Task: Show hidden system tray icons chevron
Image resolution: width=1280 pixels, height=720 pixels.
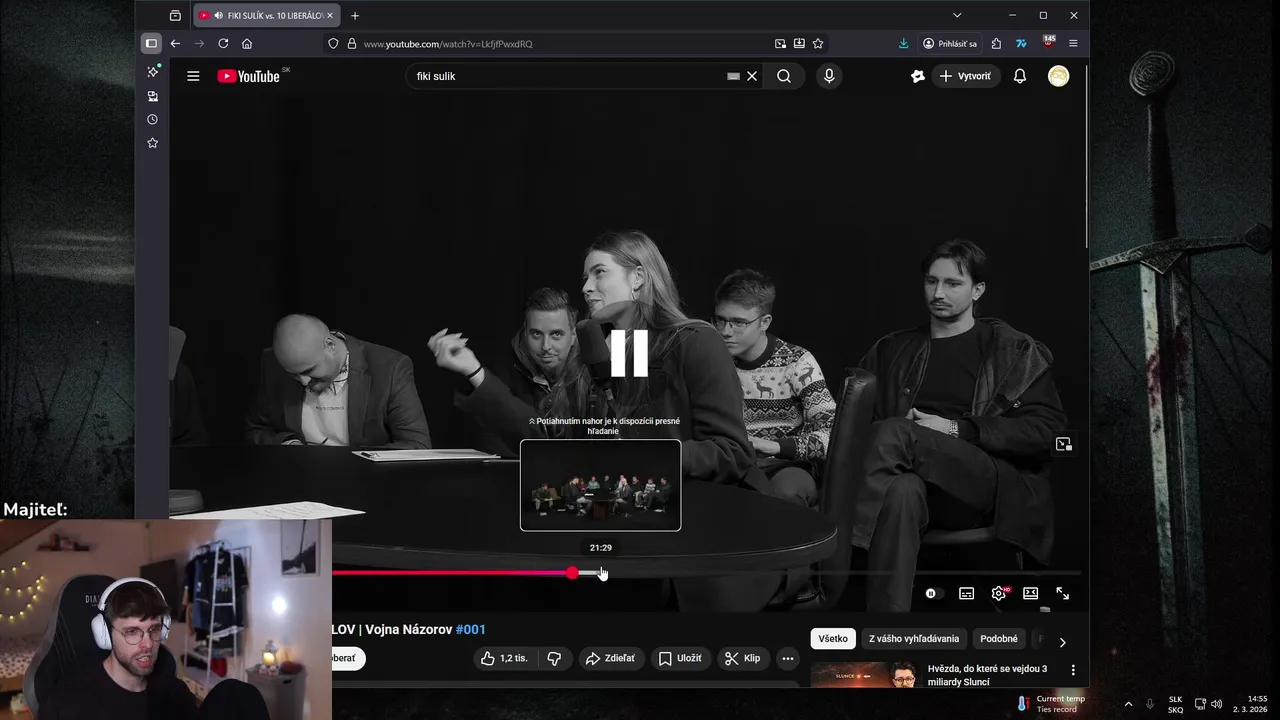Action: 1128,704
